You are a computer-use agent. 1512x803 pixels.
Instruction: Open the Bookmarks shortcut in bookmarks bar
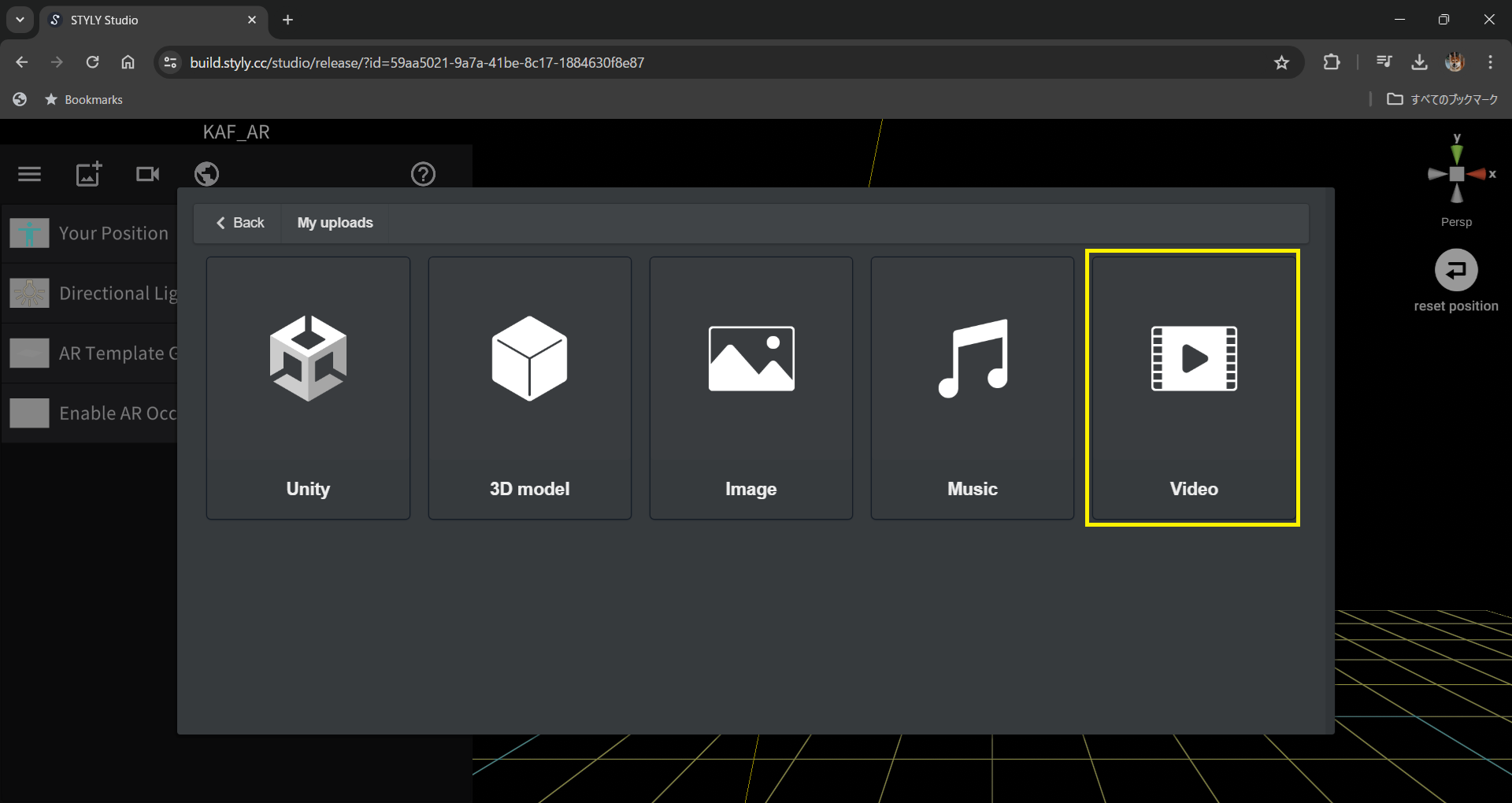click(84, 99)
